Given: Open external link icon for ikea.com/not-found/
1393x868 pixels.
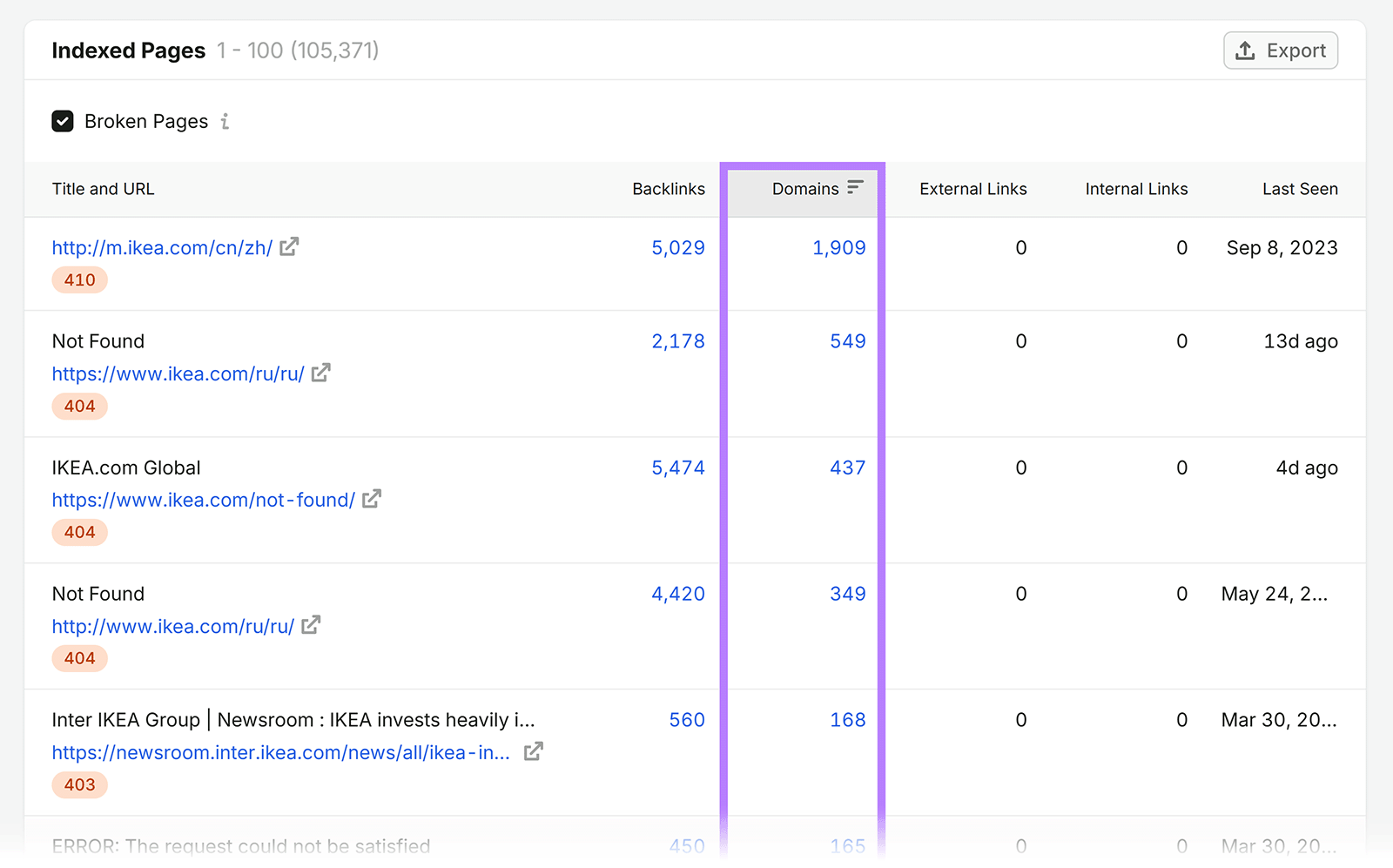Looking at the screenshot, I should [372, 500].
